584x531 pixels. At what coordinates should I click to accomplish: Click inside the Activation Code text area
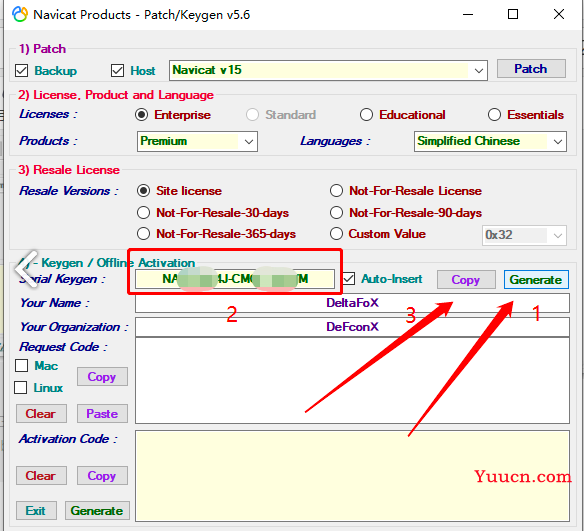(x=352, y=476)
